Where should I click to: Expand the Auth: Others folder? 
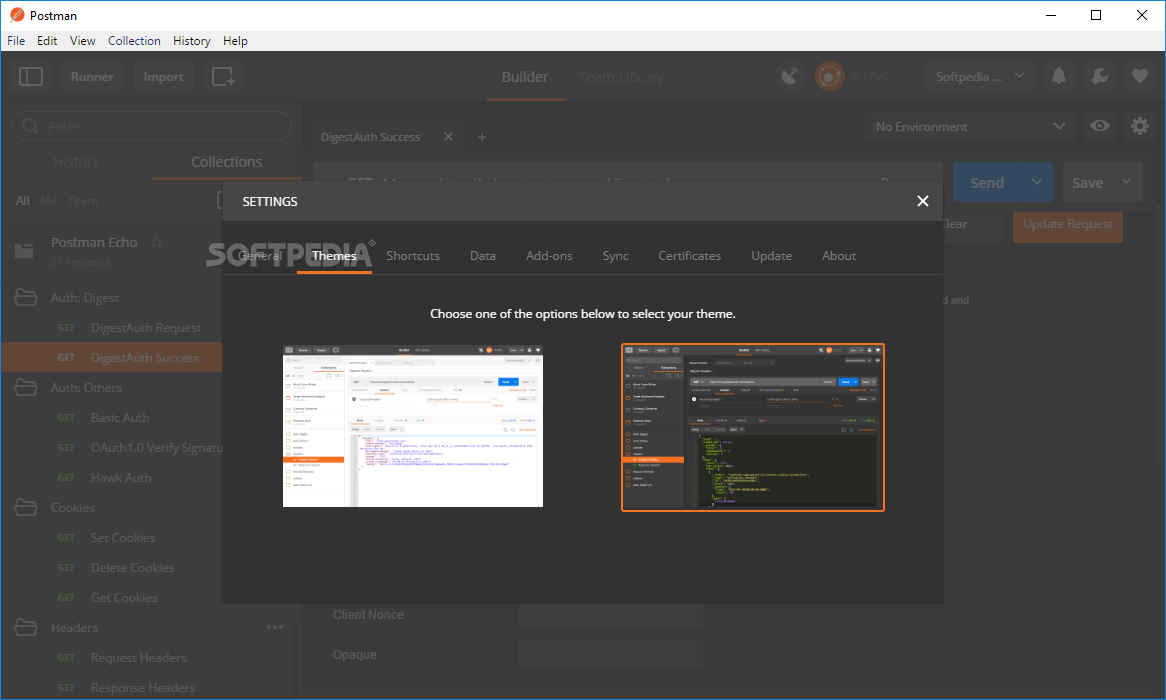pos(86,388)
